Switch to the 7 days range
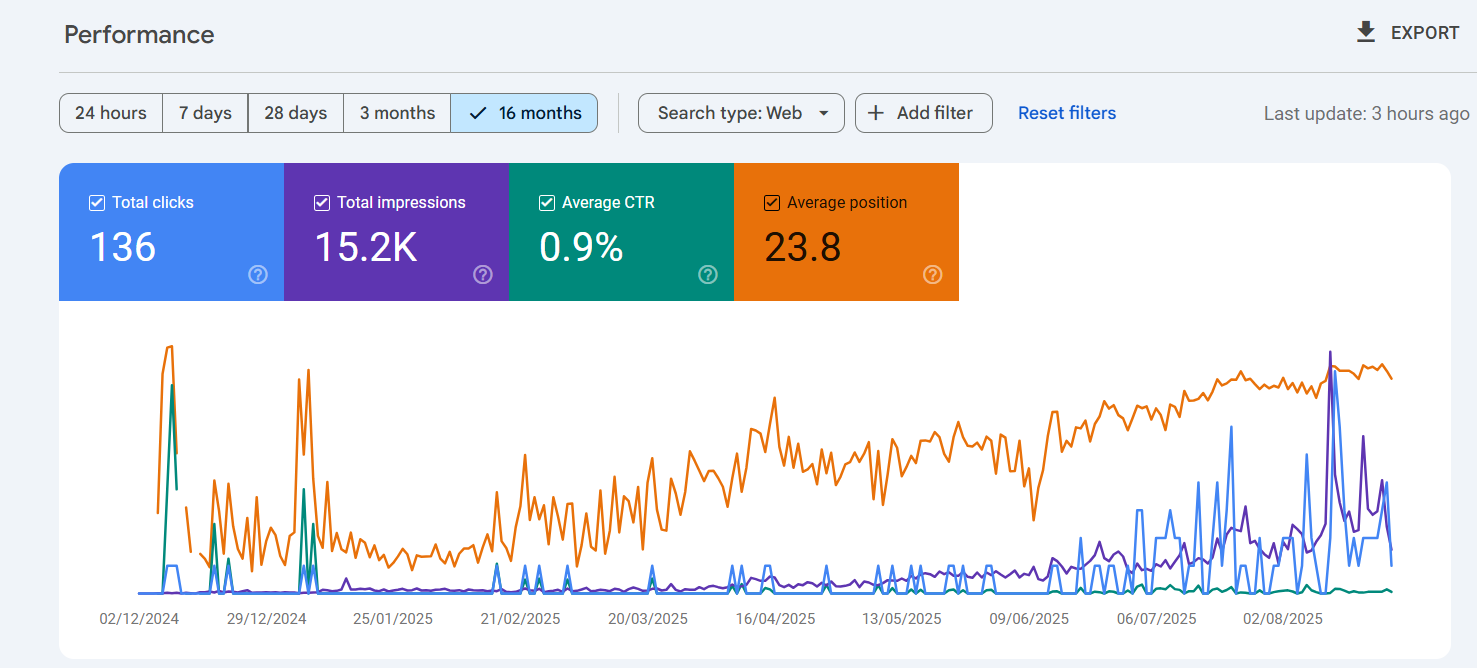Image resolution: width=1477 pixels, height=668 pixels. (x=205, y=113)
